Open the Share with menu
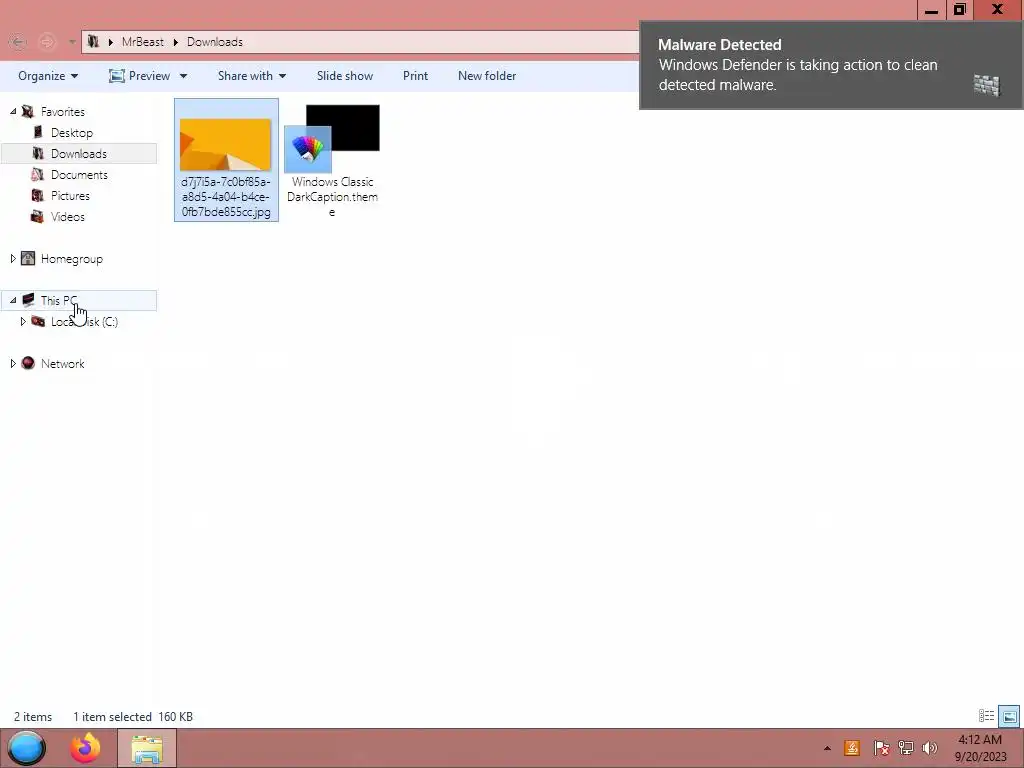Viewport: 1024px width, 768px height. (251, 76)
